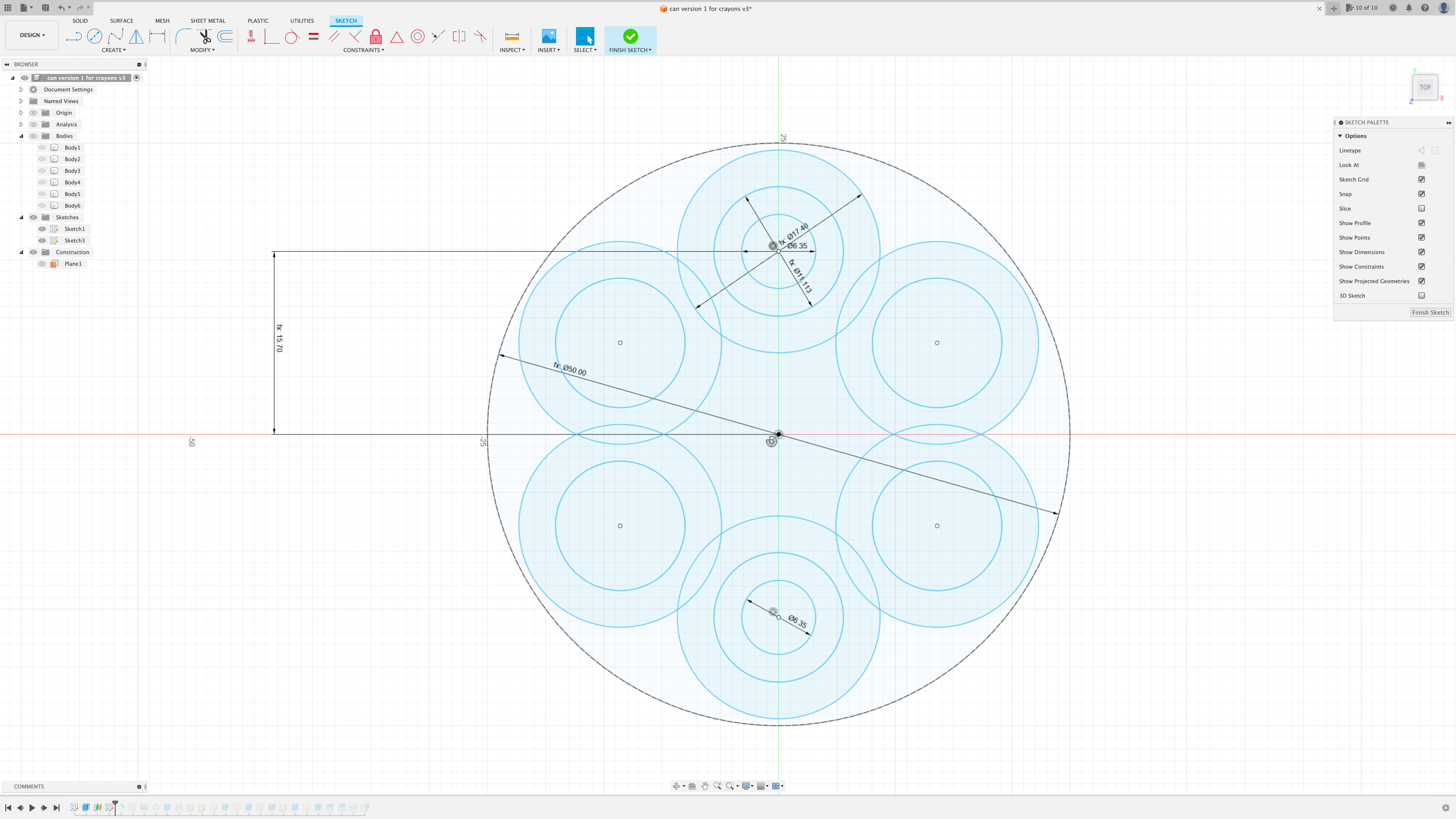Apply the Symmetry constraint
The height and width of the screenshot is (819, 1456).
click(x=459, y=37)
